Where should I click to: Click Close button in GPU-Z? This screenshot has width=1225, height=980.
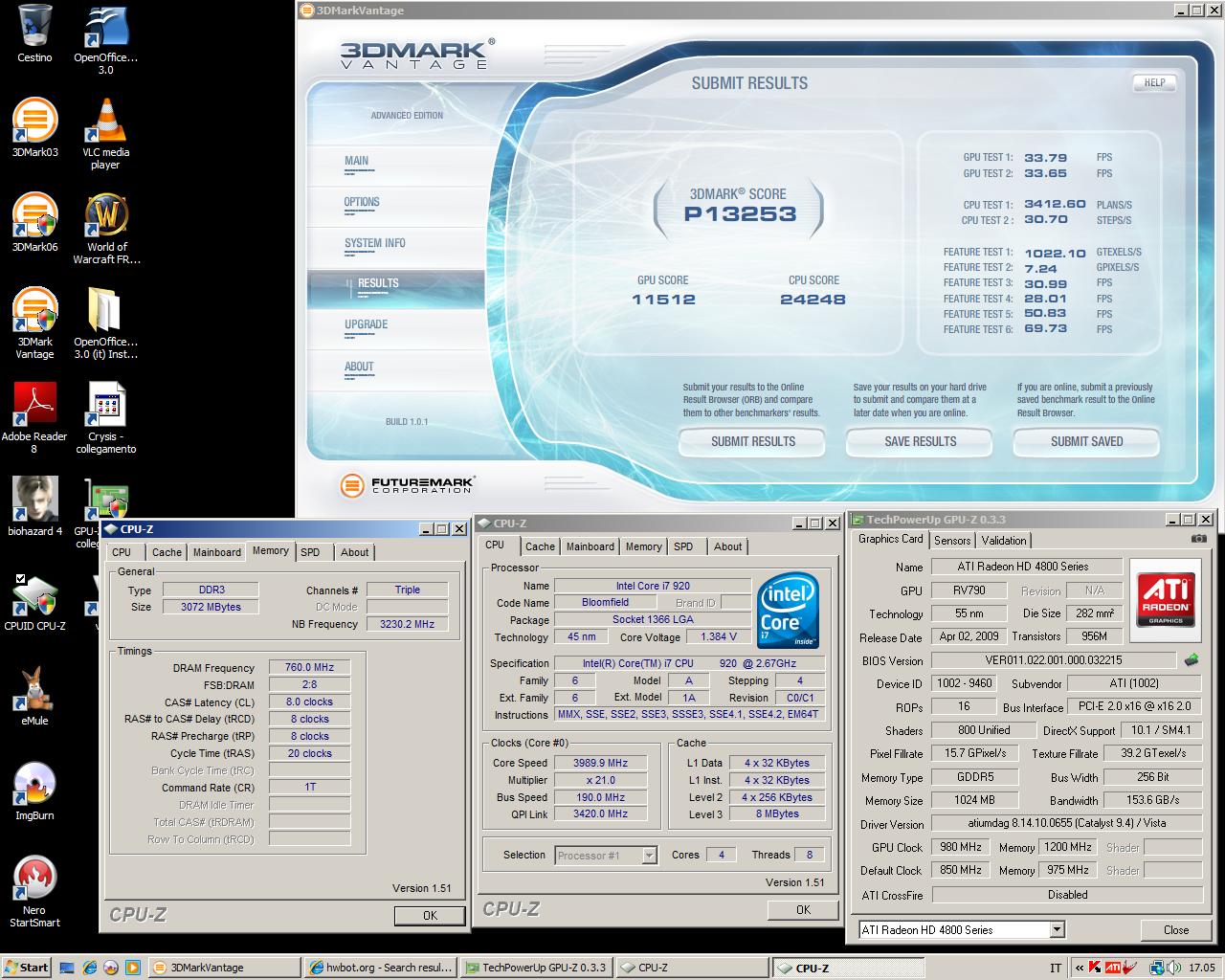(x=1176, y=929)
